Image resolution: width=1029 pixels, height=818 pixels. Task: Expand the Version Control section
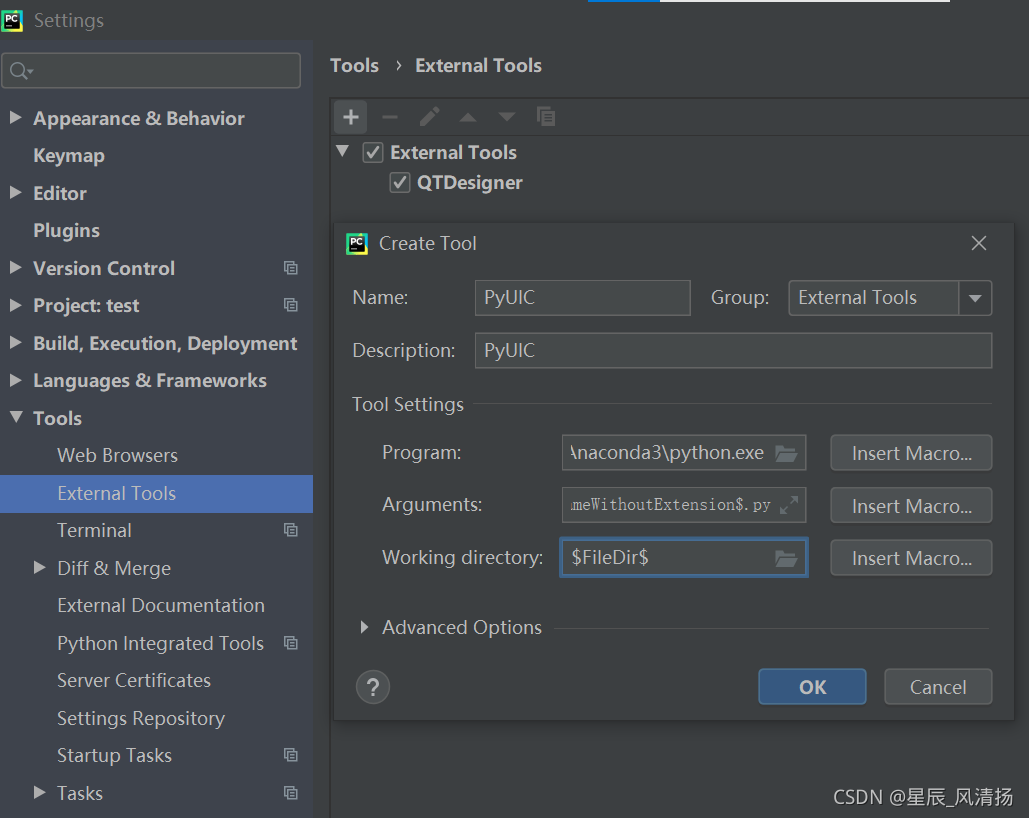click(16, 267)
